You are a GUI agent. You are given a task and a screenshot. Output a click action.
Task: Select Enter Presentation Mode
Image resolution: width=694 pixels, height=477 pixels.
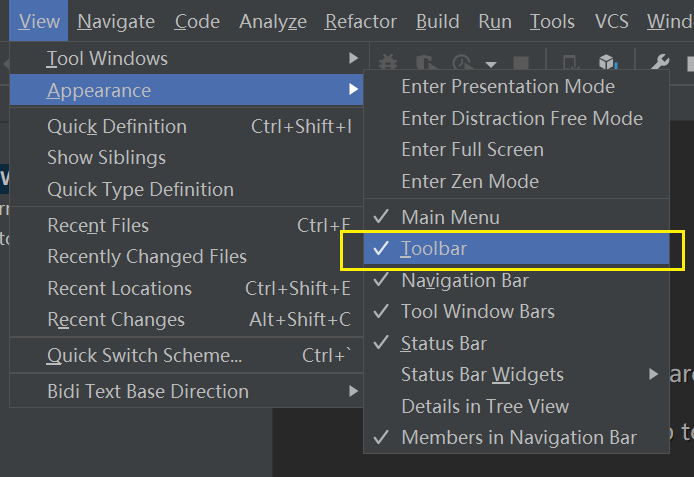pos(507,86)
